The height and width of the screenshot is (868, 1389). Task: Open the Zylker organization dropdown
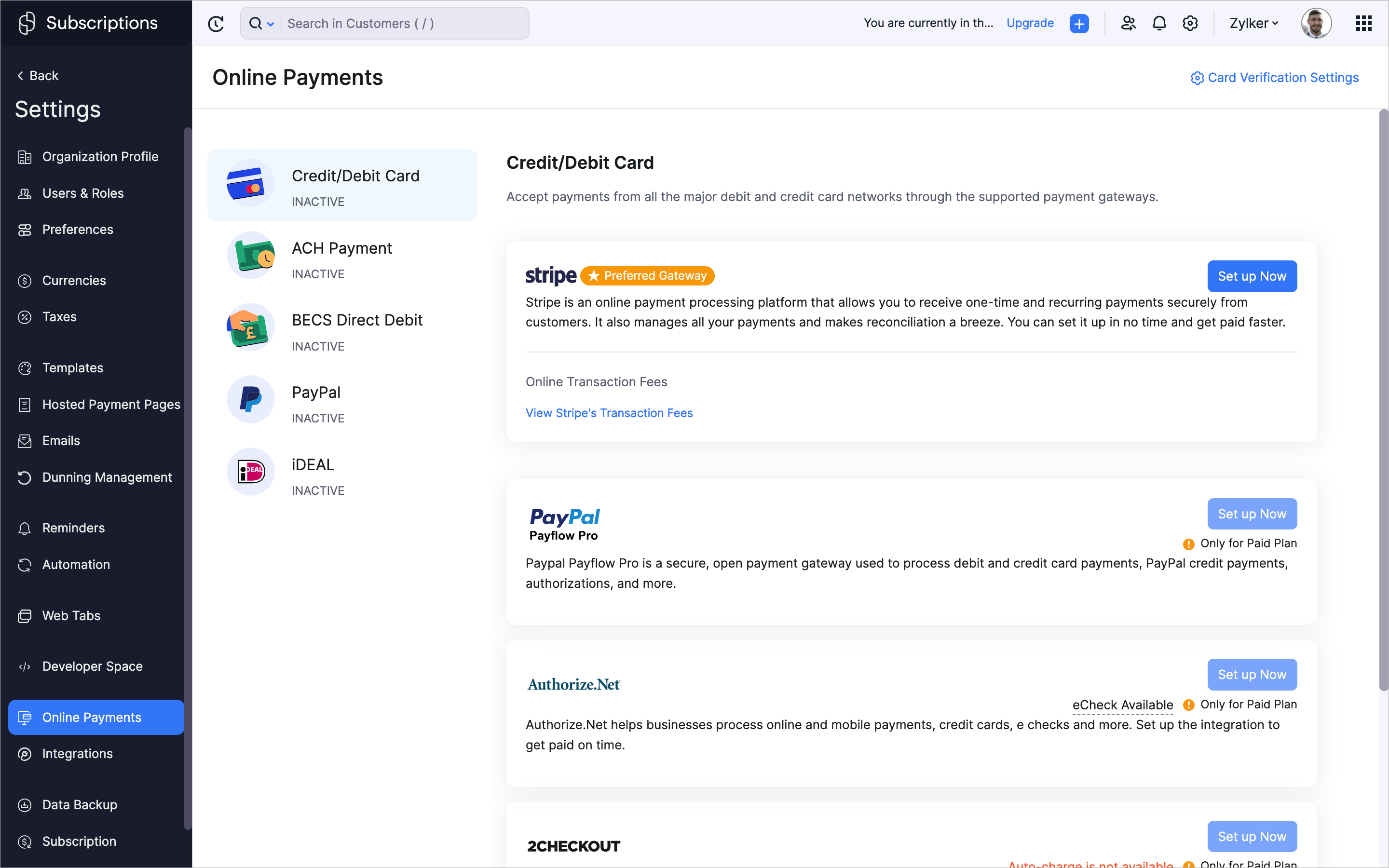pos(1253,24)
